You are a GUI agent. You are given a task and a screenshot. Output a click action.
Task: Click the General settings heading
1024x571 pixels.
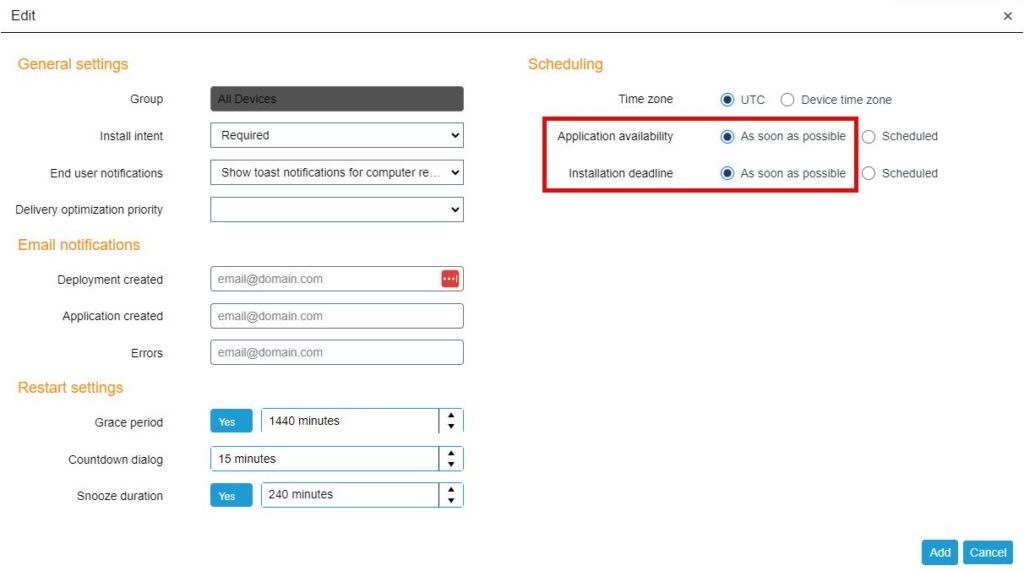click(73, 64)
